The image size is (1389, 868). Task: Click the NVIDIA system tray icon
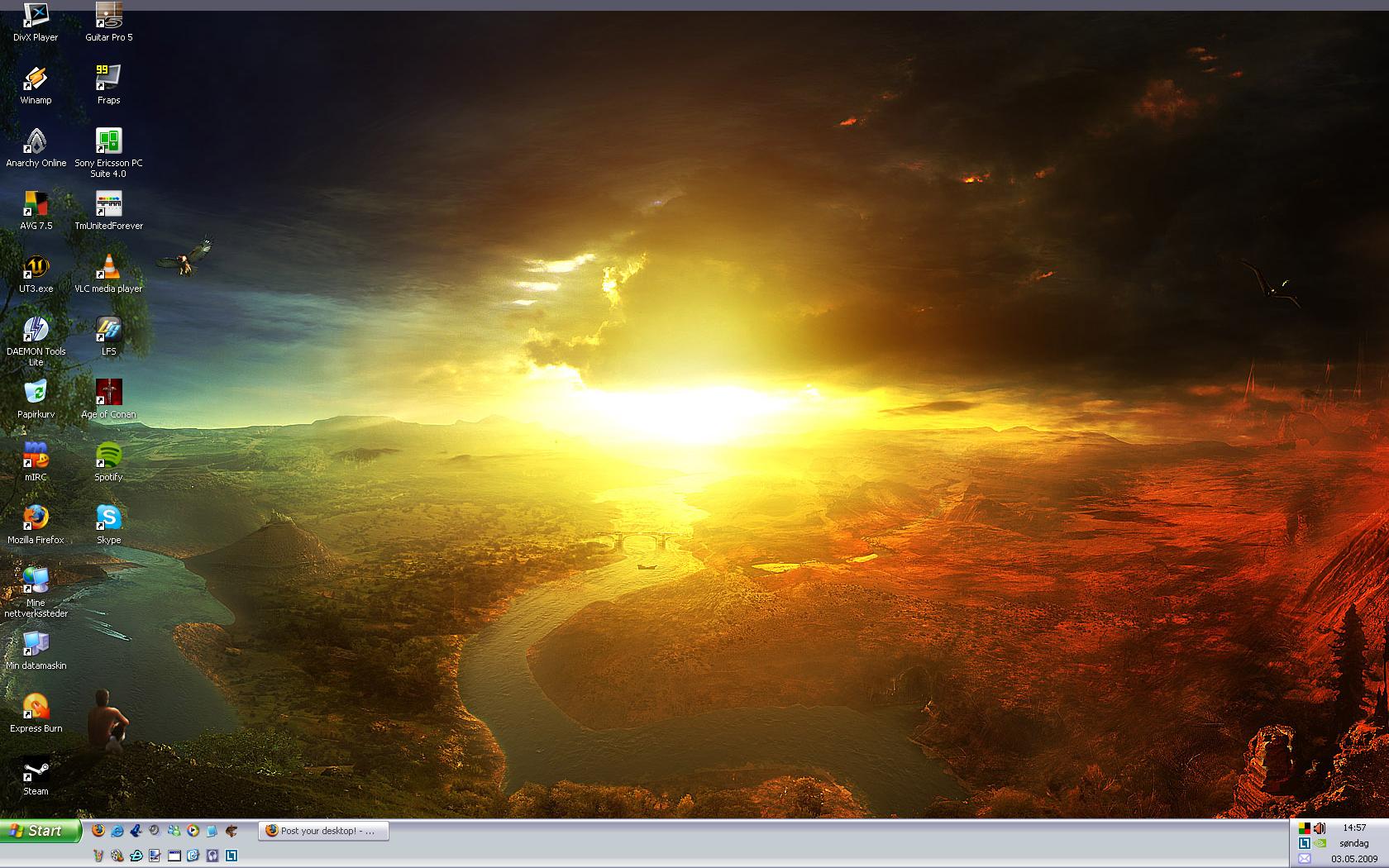click(1320, 843)
